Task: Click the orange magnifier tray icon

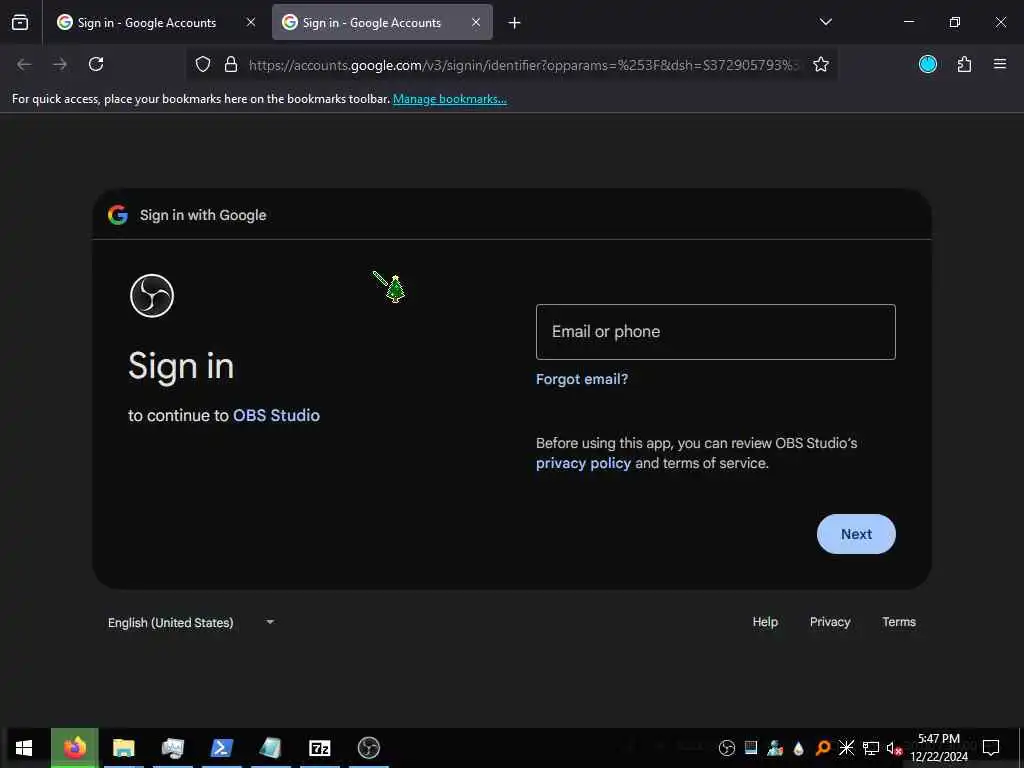Action: click(x=823, y=748)
